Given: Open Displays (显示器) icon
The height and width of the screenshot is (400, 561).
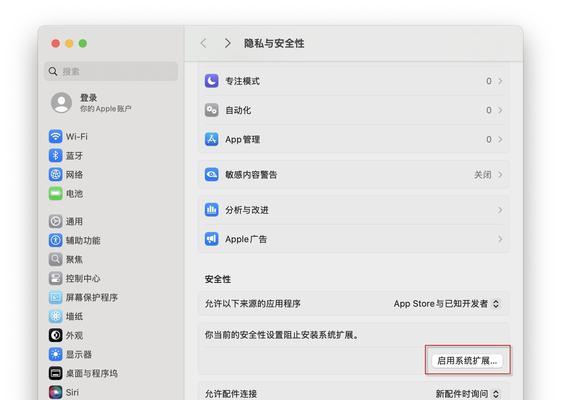Looking at the screenshot, I should click(x=55, y=355).
